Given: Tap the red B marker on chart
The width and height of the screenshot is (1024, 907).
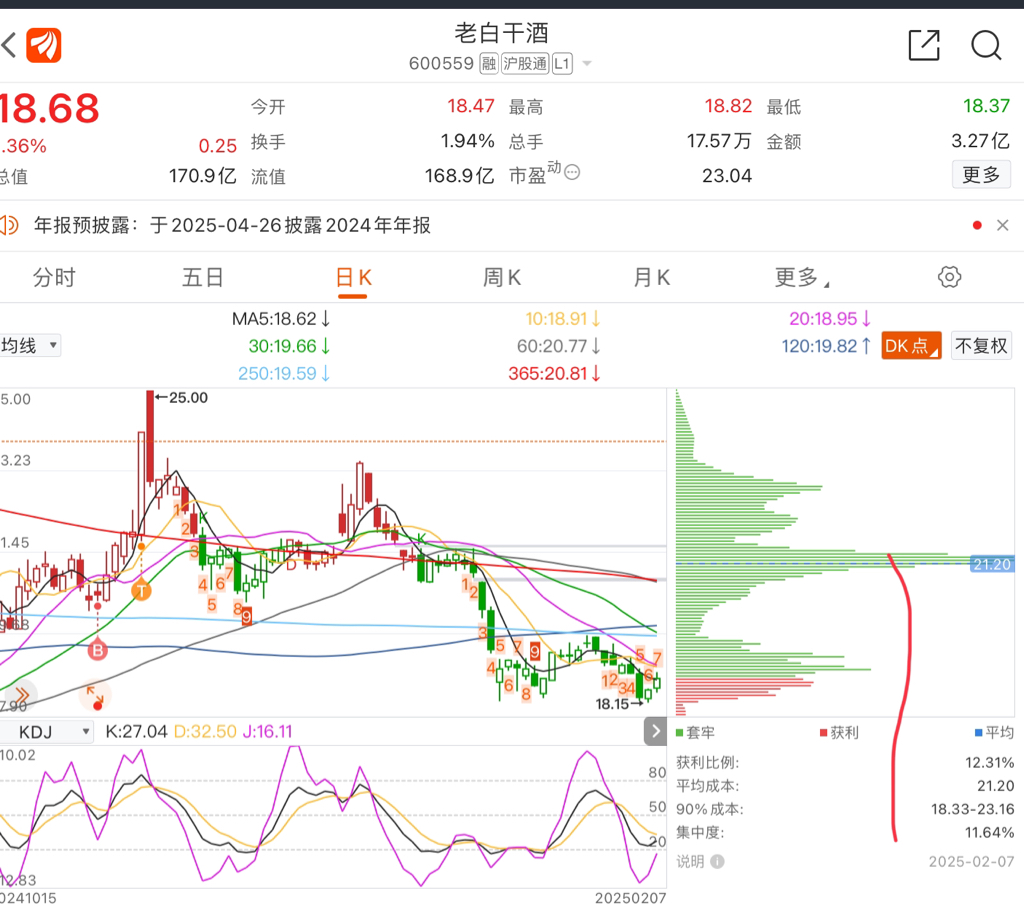Looking at the screenshot, I should tap(97, 650).
